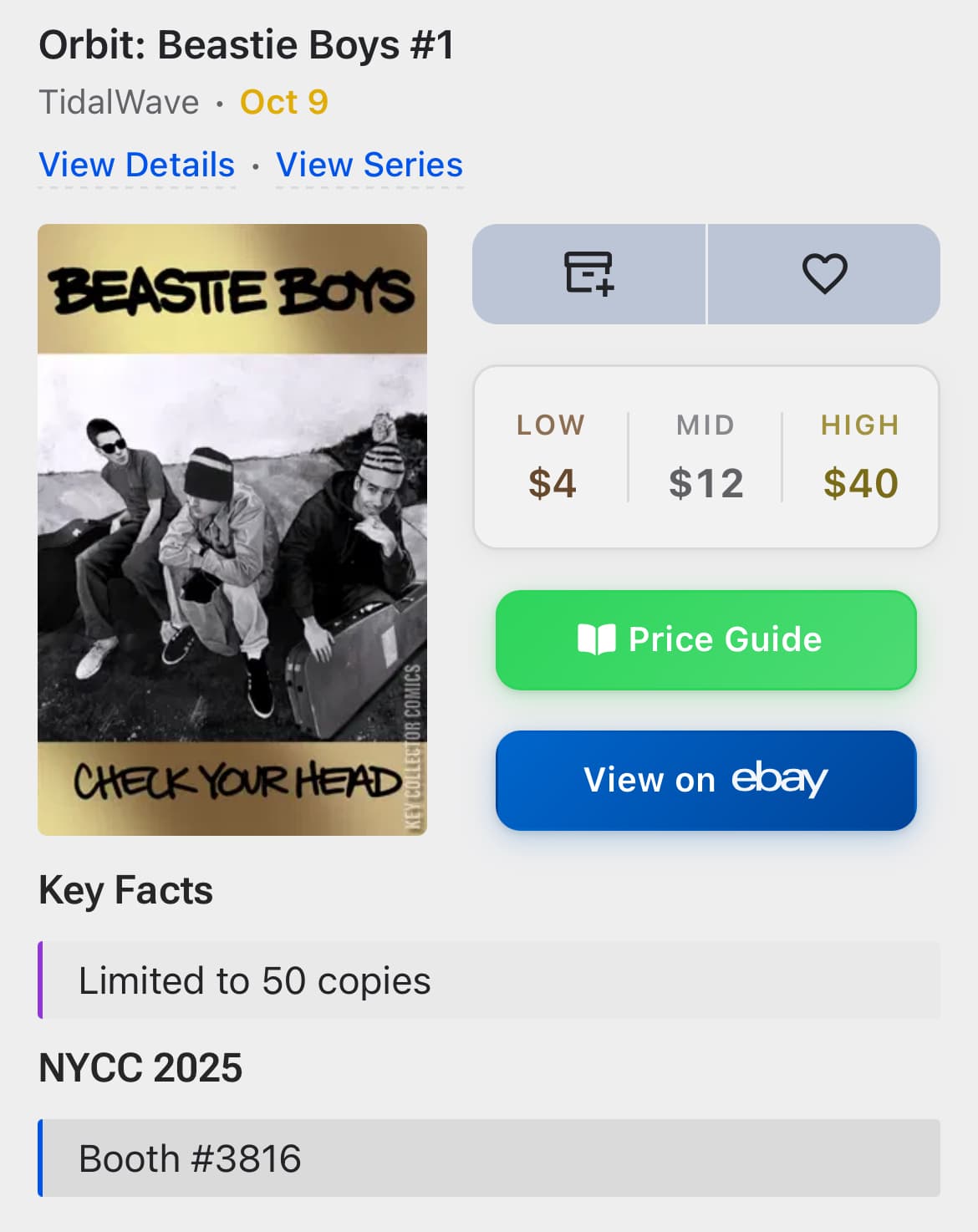The width and height of the screenshot is (978, 1232).
Task: Select the LOW $4 price value
Action: (x=552, y=483)
